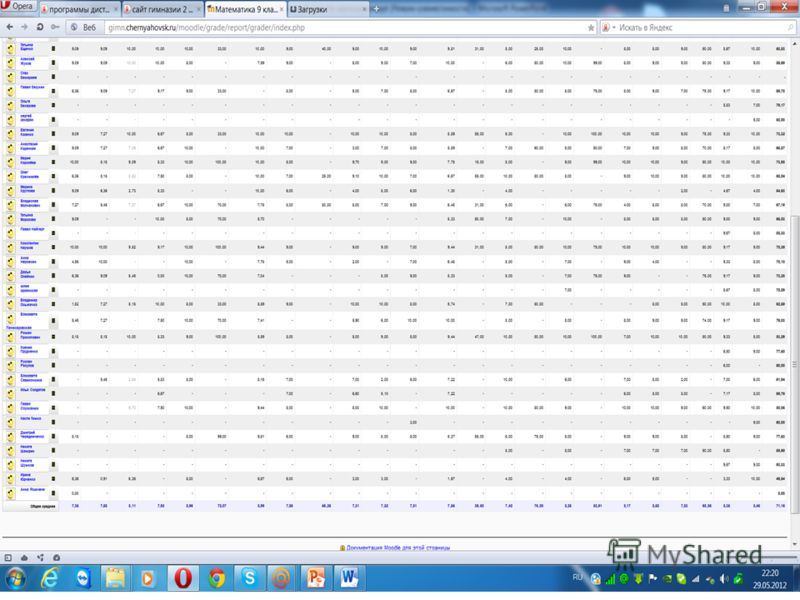800x600 pixels.
Task: Open the volume speaker tray icon
Action: (x=723, y=580)
